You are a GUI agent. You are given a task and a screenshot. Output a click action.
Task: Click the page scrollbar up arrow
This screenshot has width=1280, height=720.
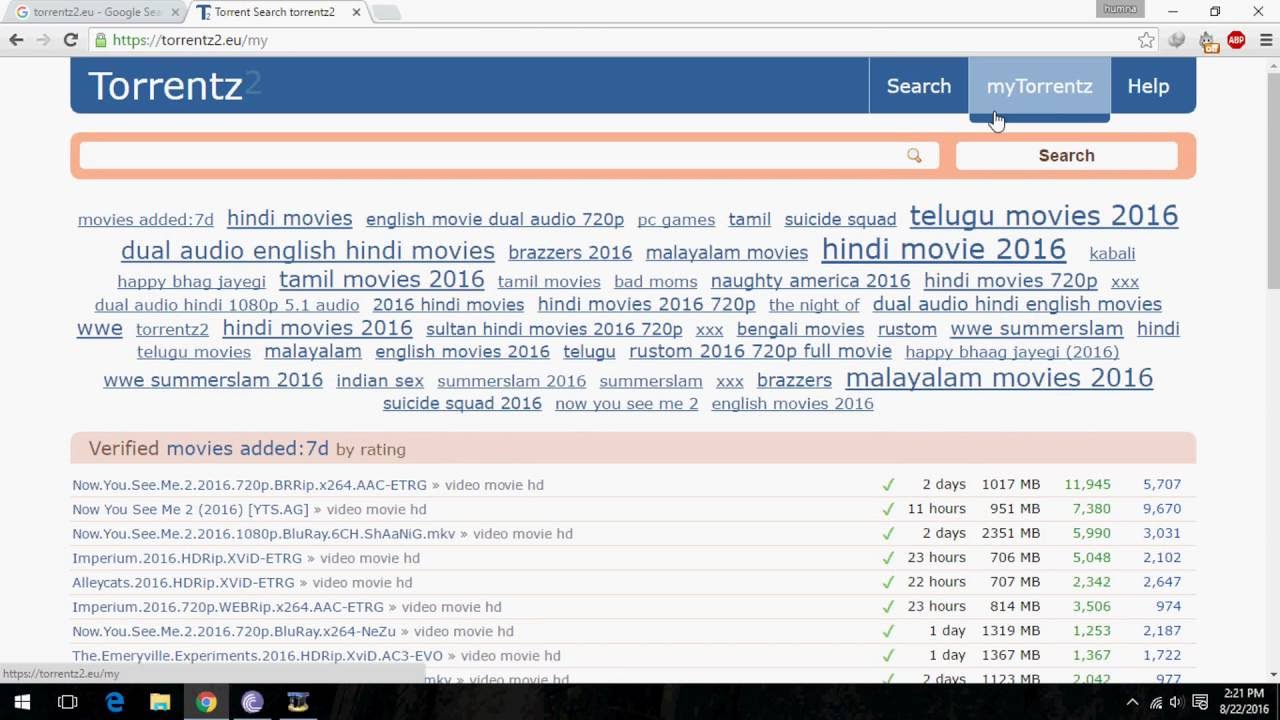pyautogui.click(x=1272, y=65)
